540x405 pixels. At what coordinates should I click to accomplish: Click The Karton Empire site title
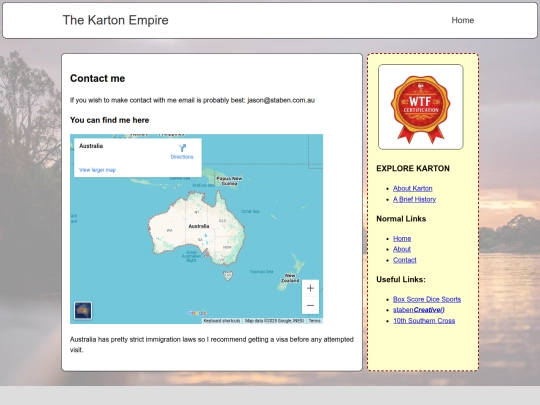coord(115,20)
